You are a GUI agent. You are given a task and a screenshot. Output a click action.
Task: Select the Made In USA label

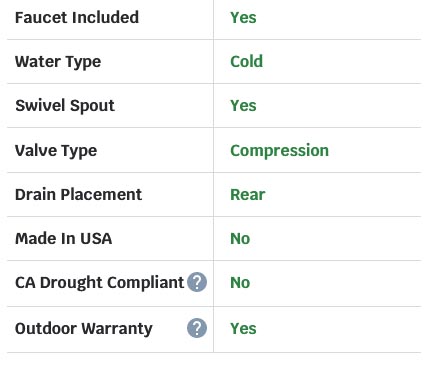tap(63, 238)
